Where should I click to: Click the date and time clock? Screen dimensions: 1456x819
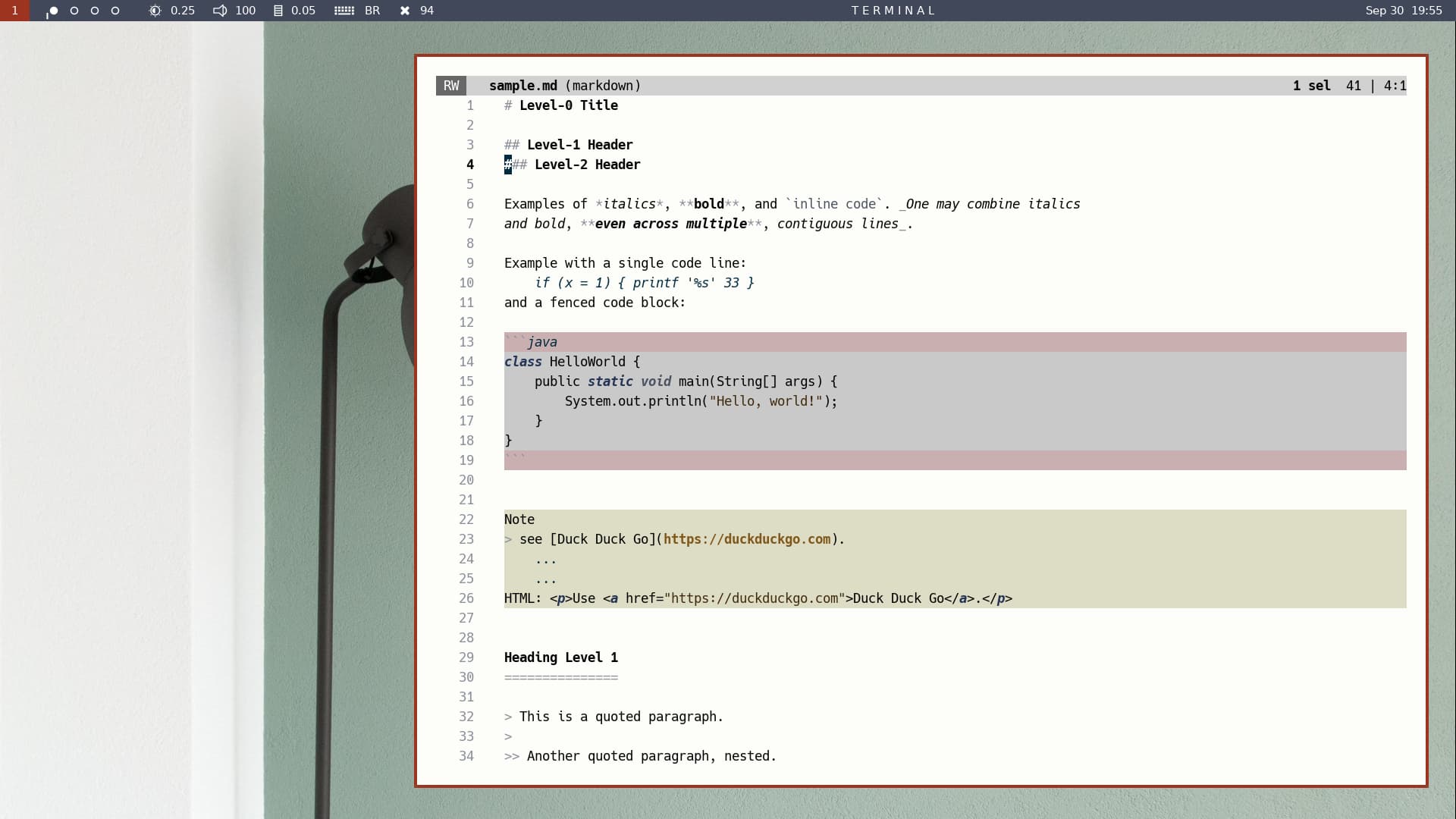click(1403, 11)
